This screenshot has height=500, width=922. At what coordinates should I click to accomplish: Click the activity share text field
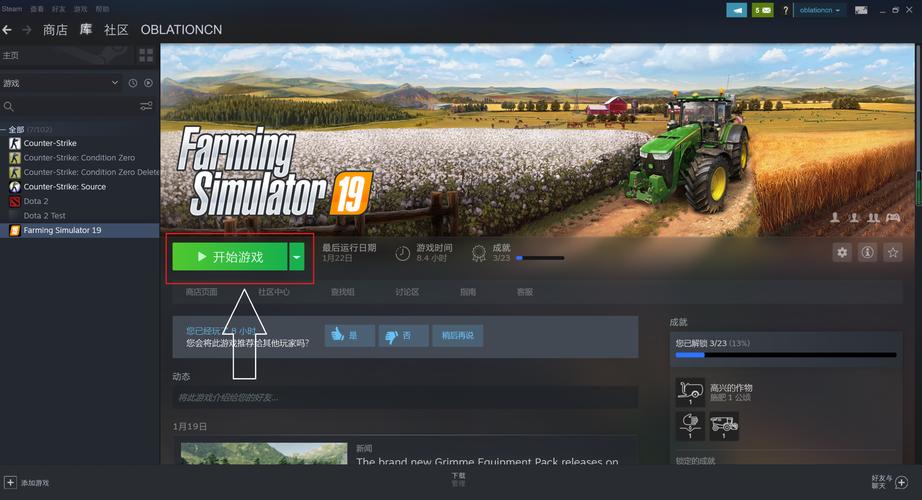coord(405,398)
